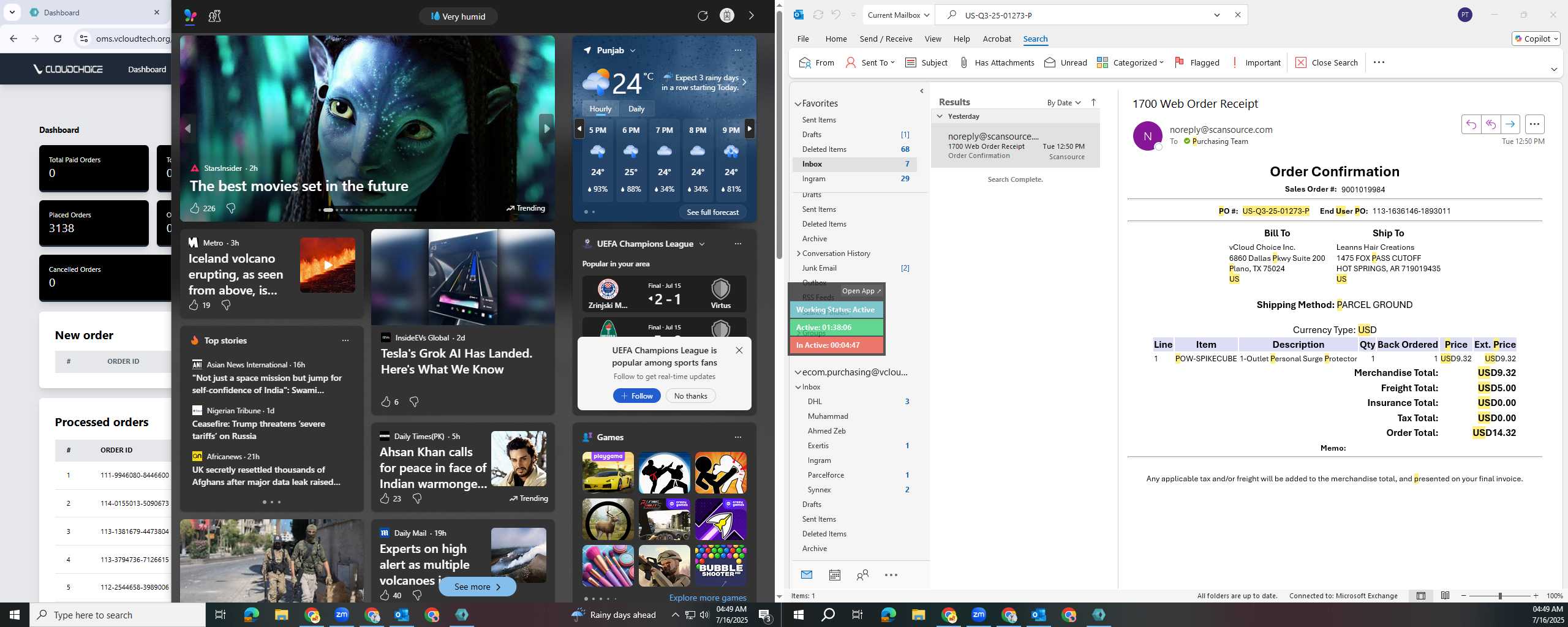Select the Ingram favorites folder

click(855, 179)
